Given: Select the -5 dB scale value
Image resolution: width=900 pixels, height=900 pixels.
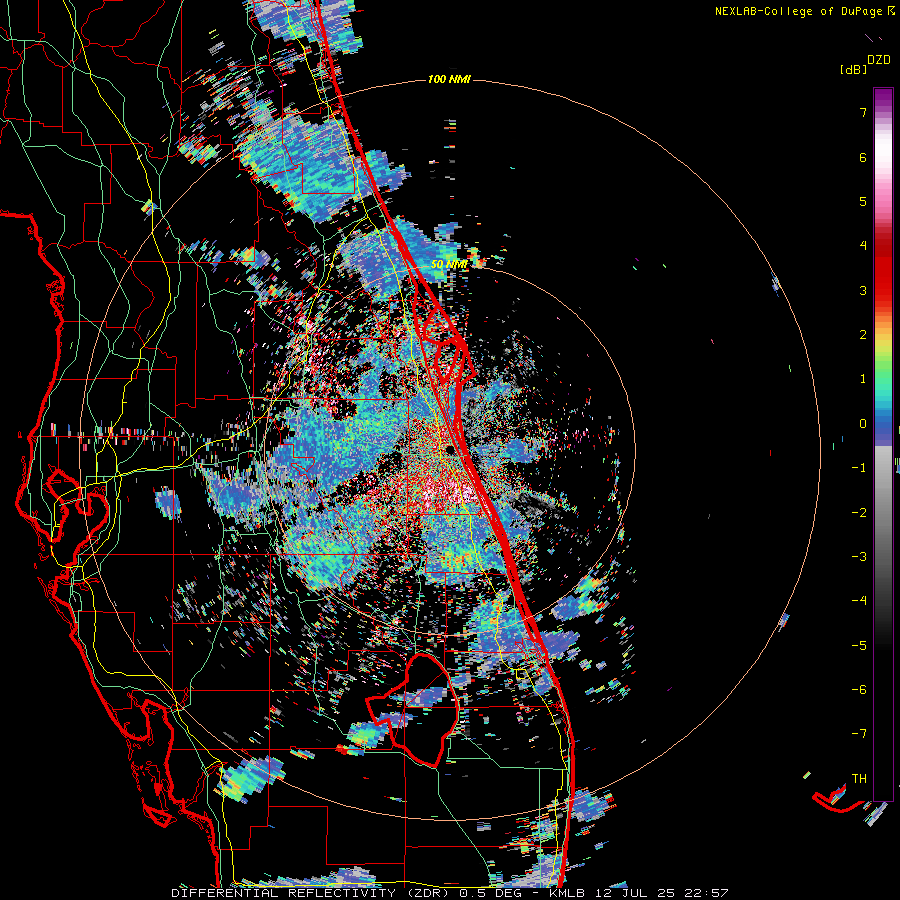Looking at the screenshot, I should 859,646.
